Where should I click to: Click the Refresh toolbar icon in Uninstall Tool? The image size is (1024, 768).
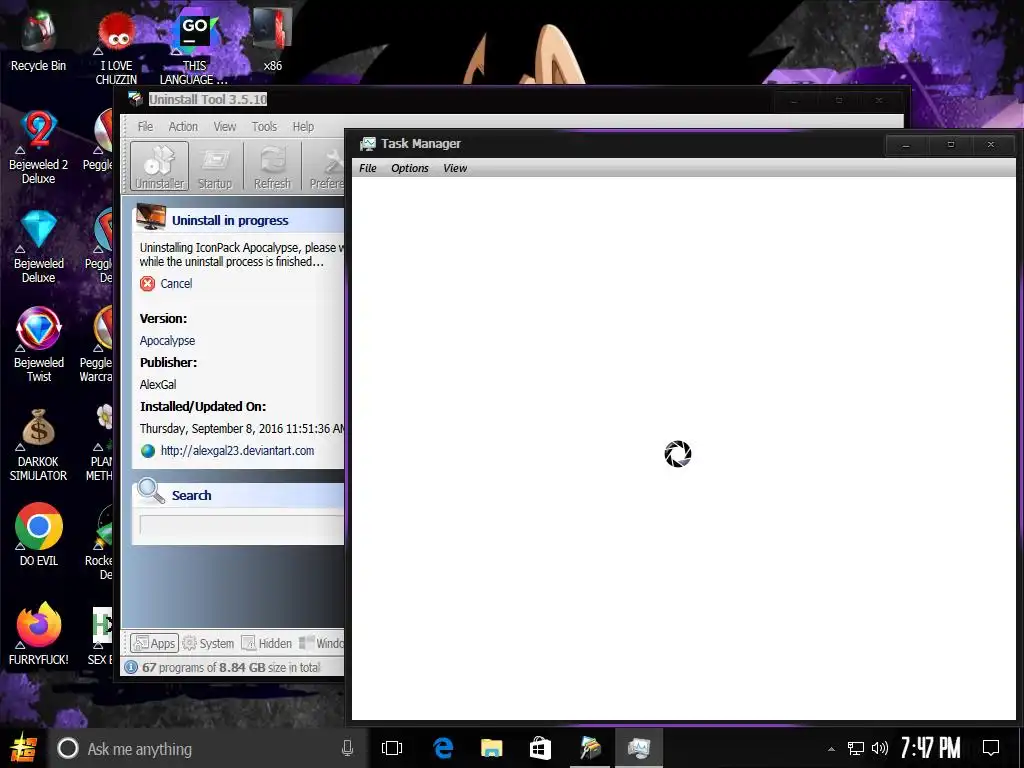point(272,167)
